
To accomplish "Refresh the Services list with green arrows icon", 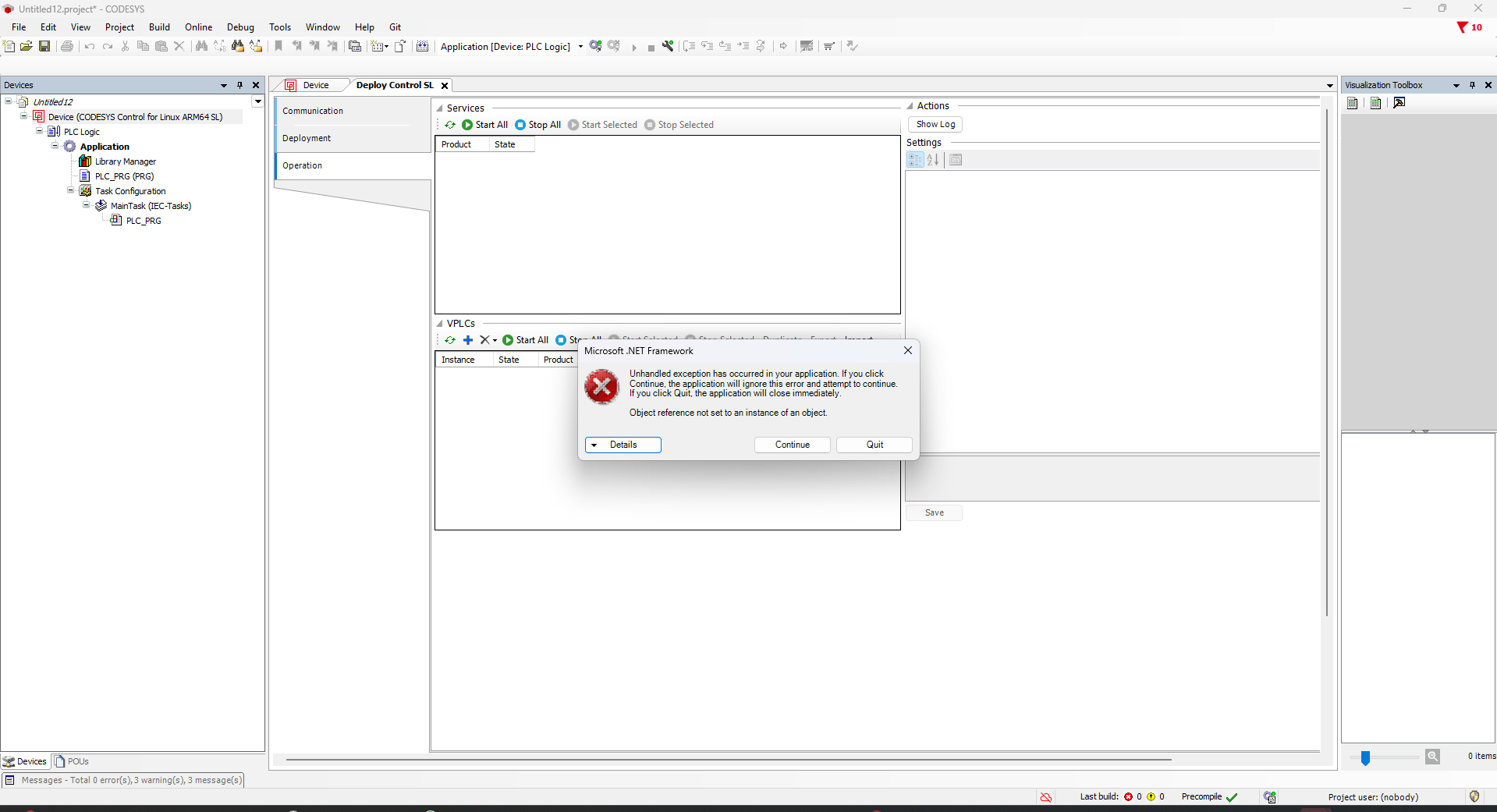I will click(x=450, y=125).
